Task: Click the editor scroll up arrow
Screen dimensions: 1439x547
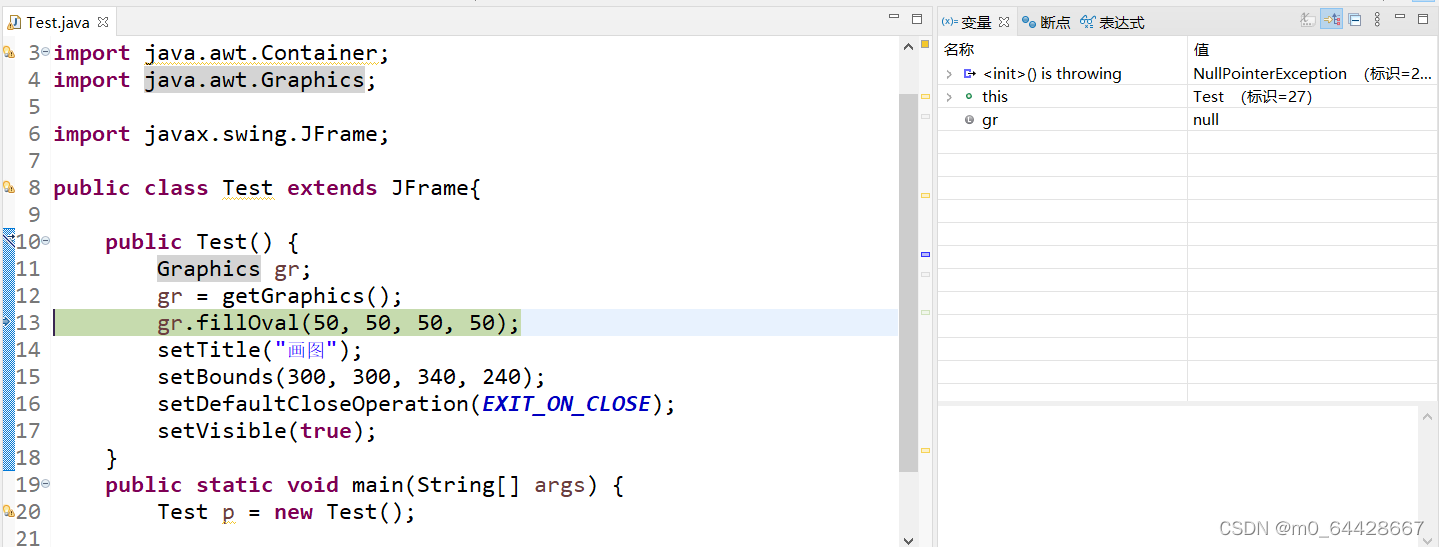Action: (x=908, y=46)
